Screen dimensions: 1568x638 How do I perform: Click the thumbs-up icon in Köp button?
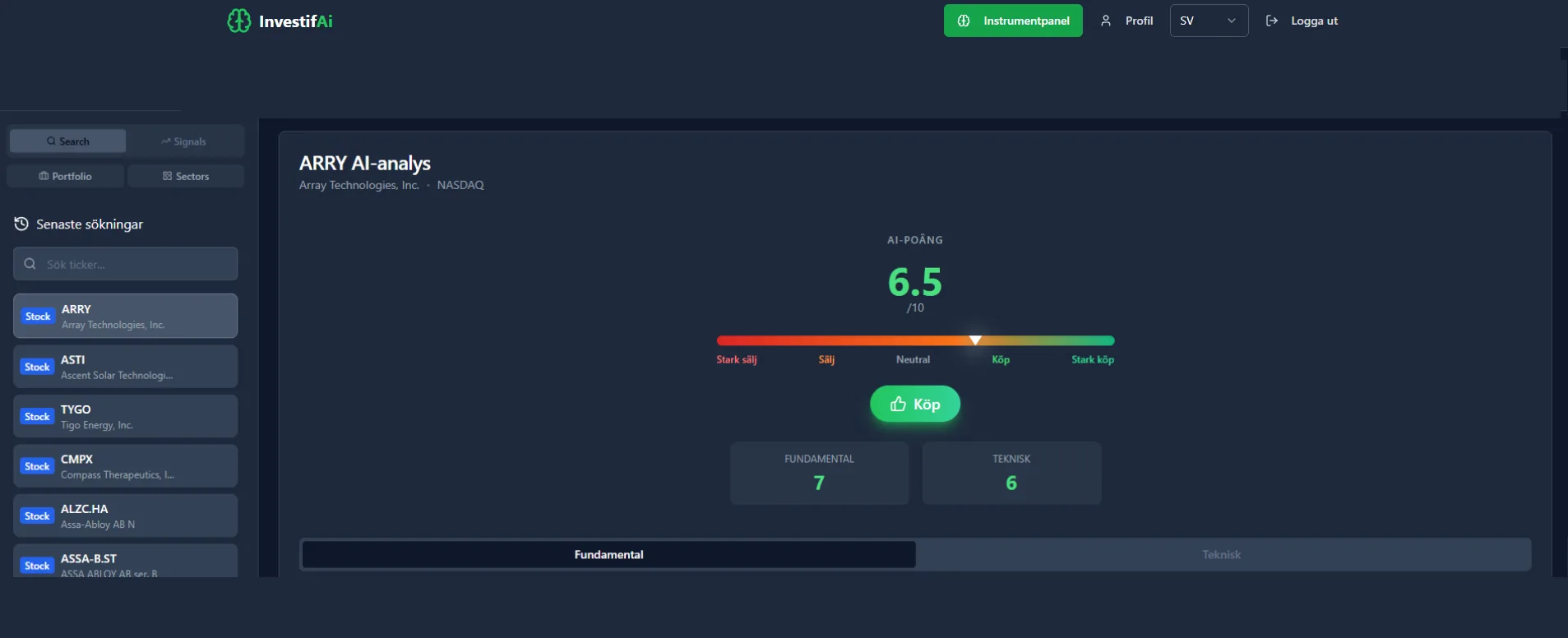pos(898,404)
